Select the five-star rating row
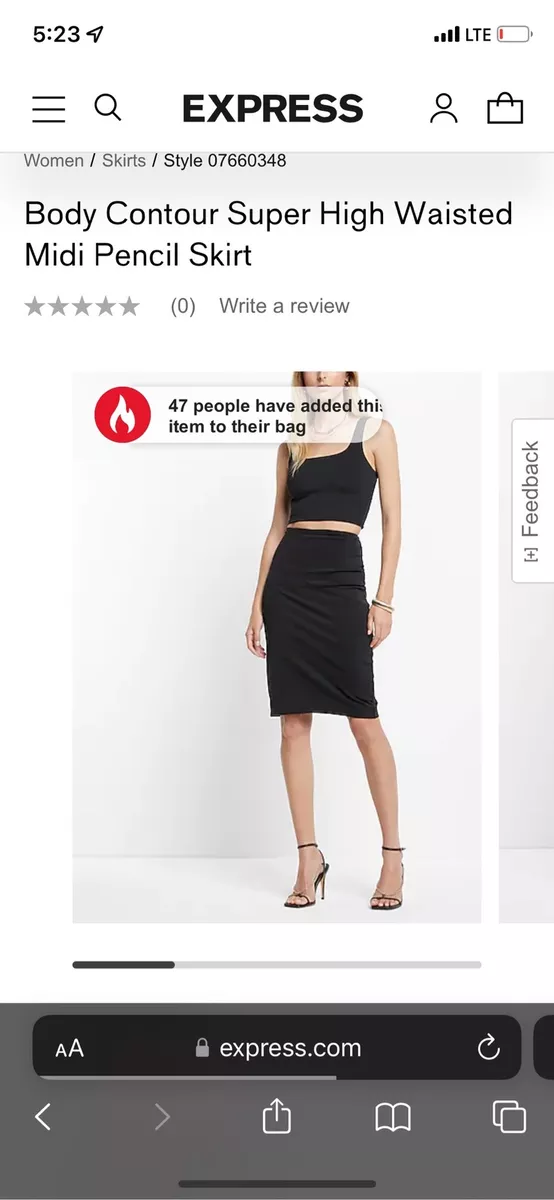This screenshot has height=1200, width=554. 82,306
